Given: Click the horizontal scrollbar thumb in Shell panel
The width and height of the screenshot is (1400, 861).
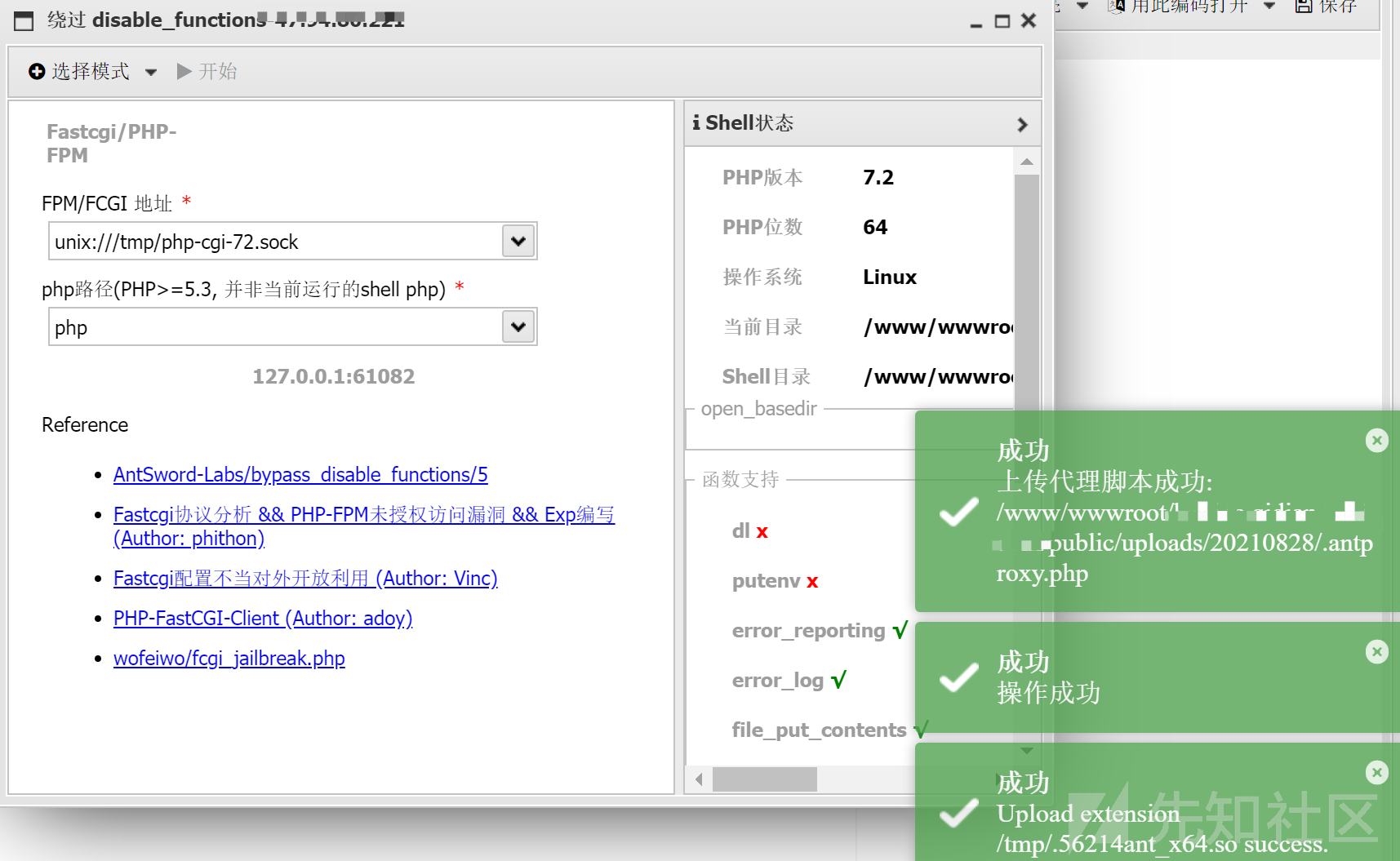Looking at the screenshot, I should 764,779.
